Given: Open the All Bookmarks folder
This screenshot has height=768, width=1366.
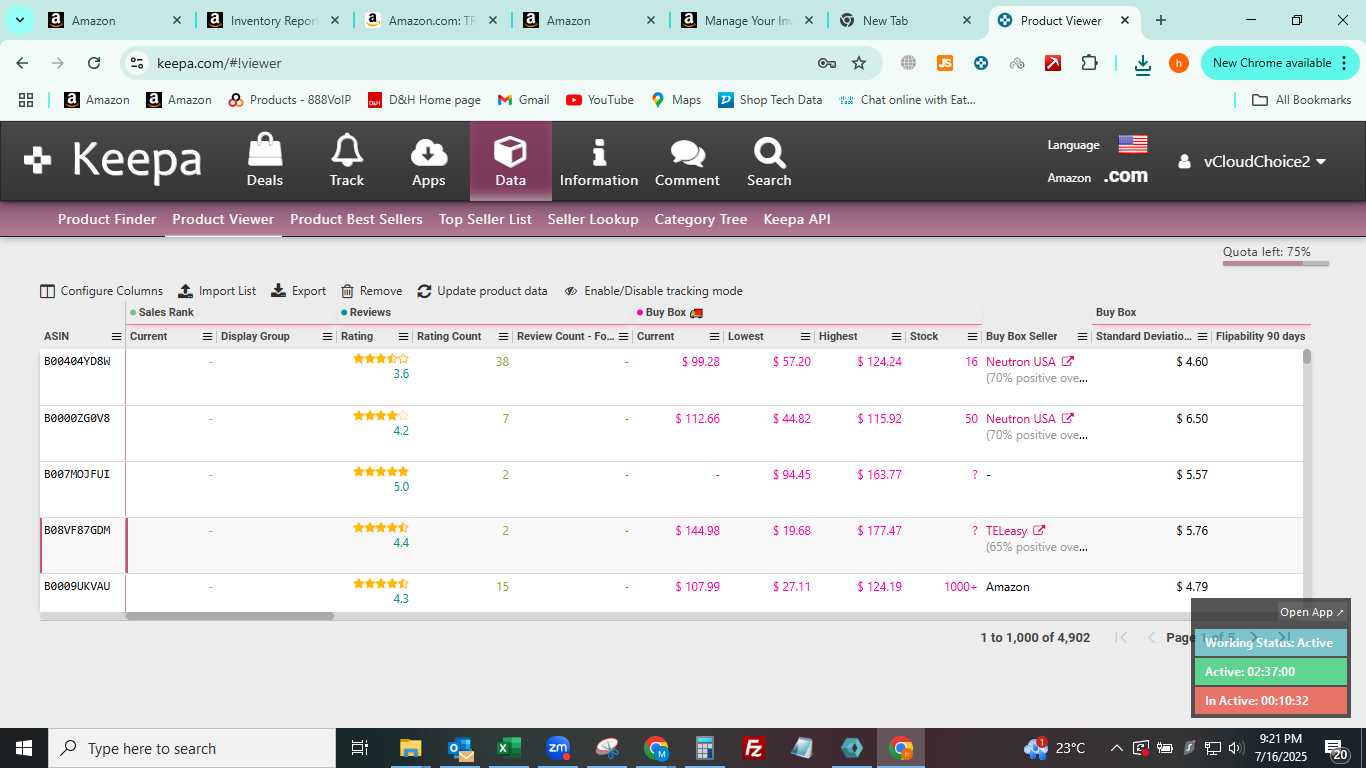Looking at the screenshot, I should 1302,100.
